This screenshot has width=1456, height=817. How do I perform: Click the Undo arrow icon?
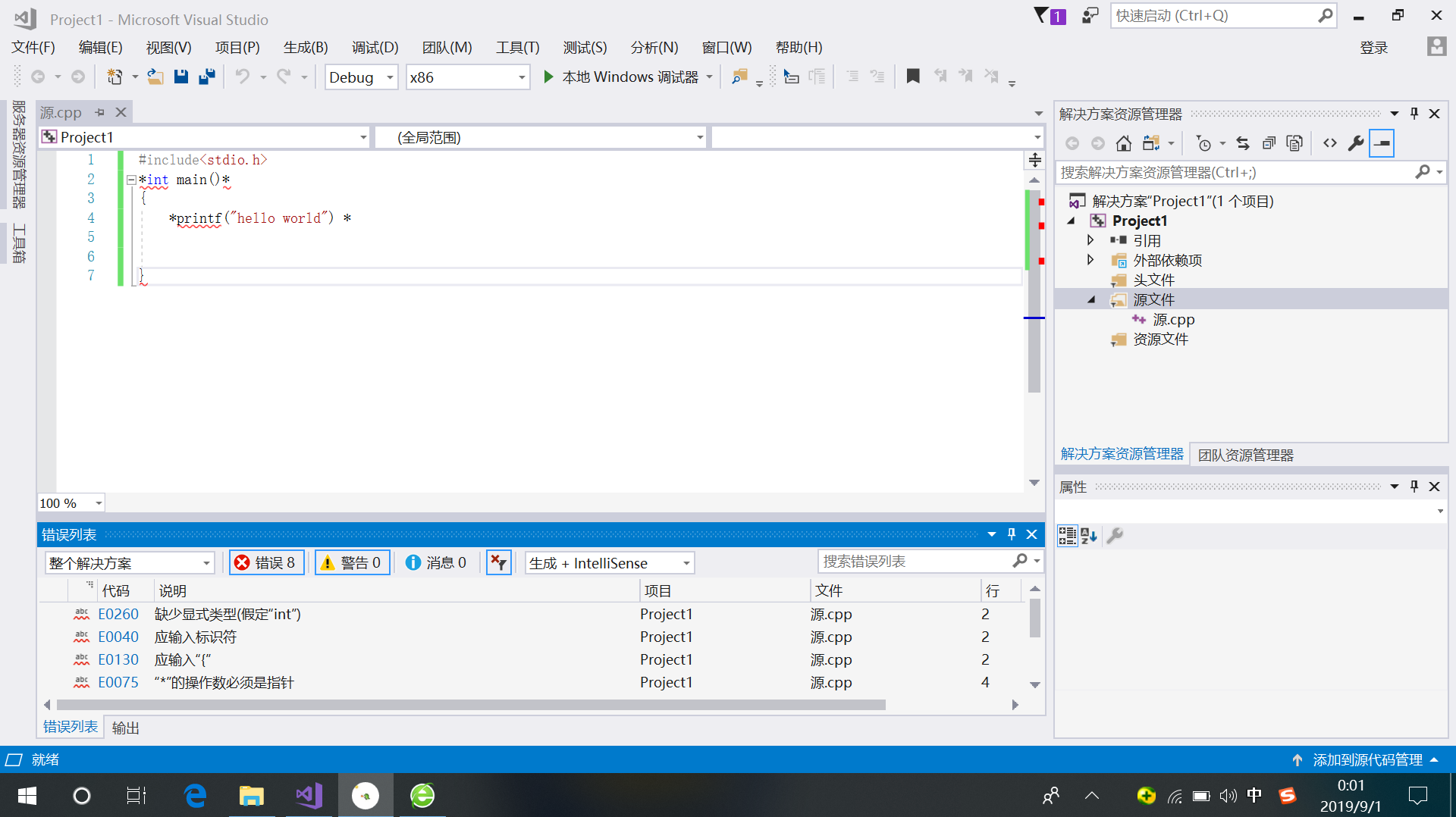coord(242,77)
